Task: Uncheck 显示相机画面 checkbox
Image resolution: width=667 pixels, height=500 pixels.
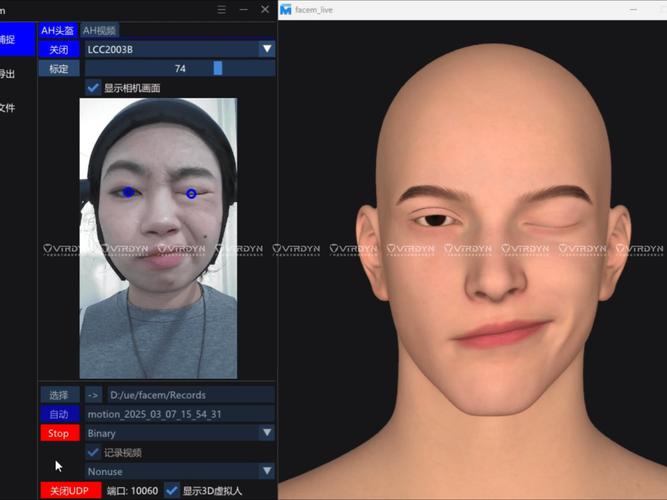Action: click(x=93, y=88)
